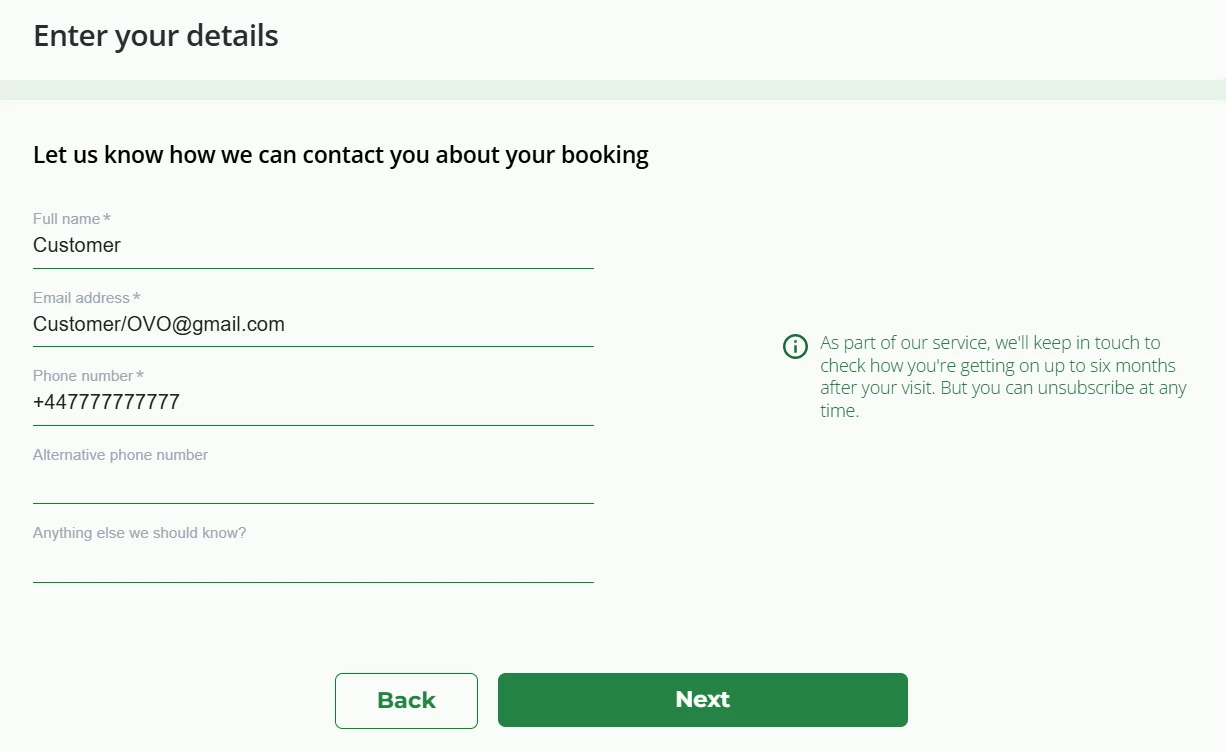Click the 'Alternative phone number' label text
Image resolution: width=1226 pixels, height=752 pixels.
[x=120, y=455]
